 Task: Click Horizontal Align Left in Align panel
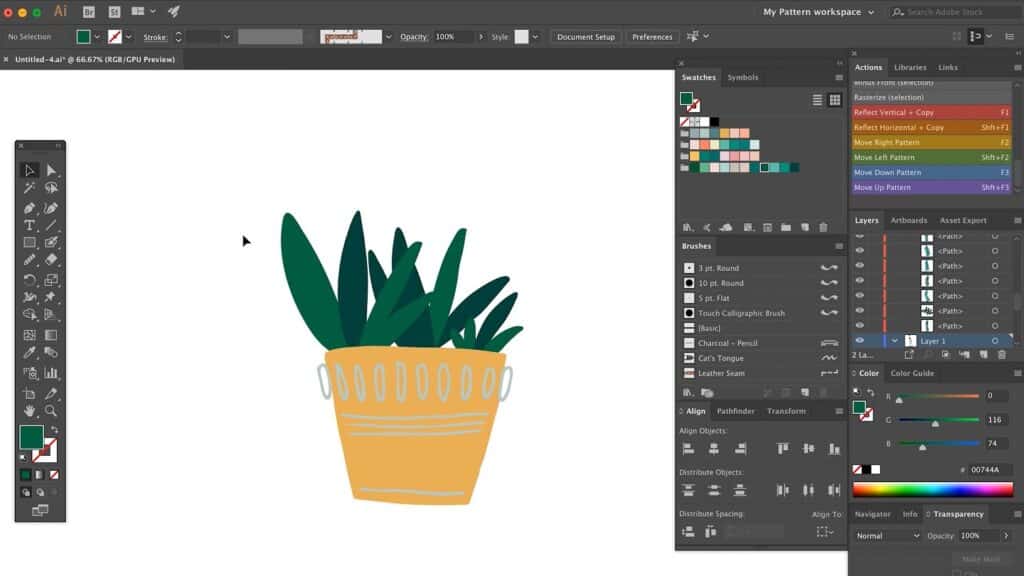click(688, 449)
